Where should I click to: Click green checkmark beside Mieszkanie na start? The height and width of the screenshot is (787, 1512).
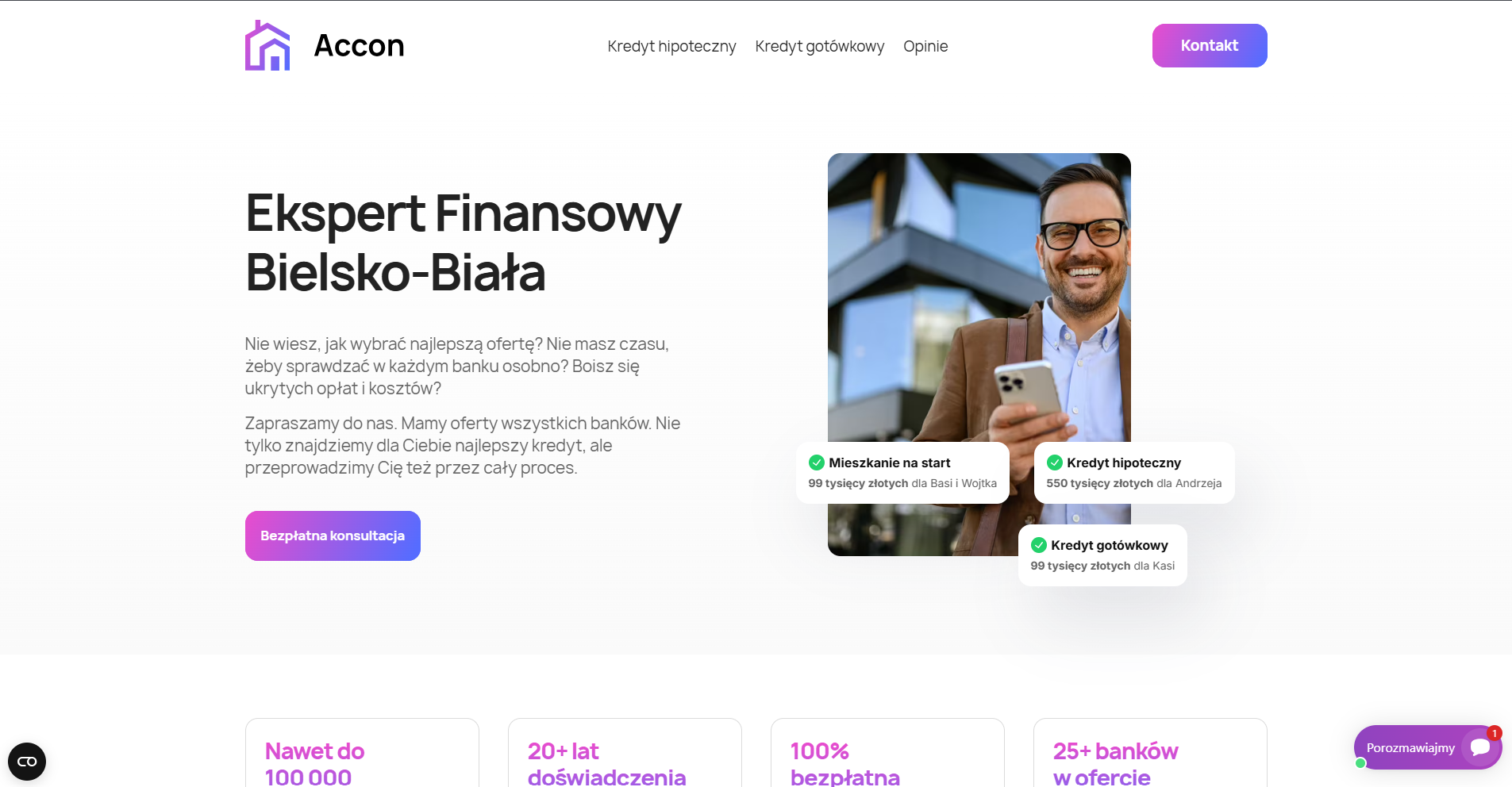pyautogui.click(x=816, y=463)
